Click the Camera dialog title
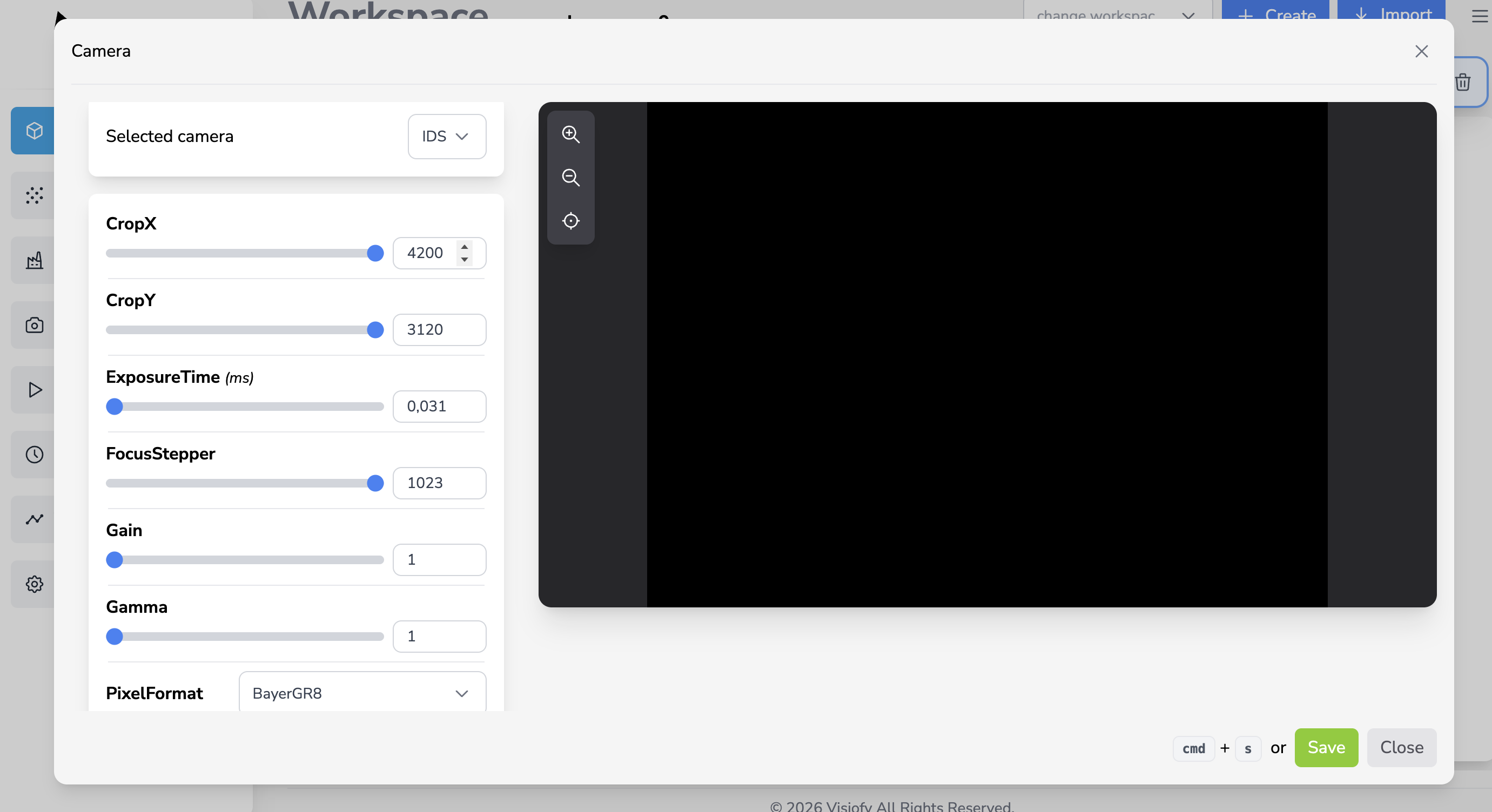Viewport: 1492px width, 812px height. click(x=101, y=51)
